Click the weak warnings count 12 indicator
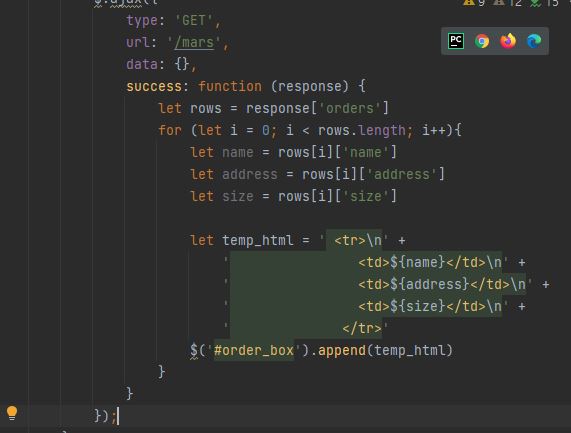 click(x=507, y=3)
